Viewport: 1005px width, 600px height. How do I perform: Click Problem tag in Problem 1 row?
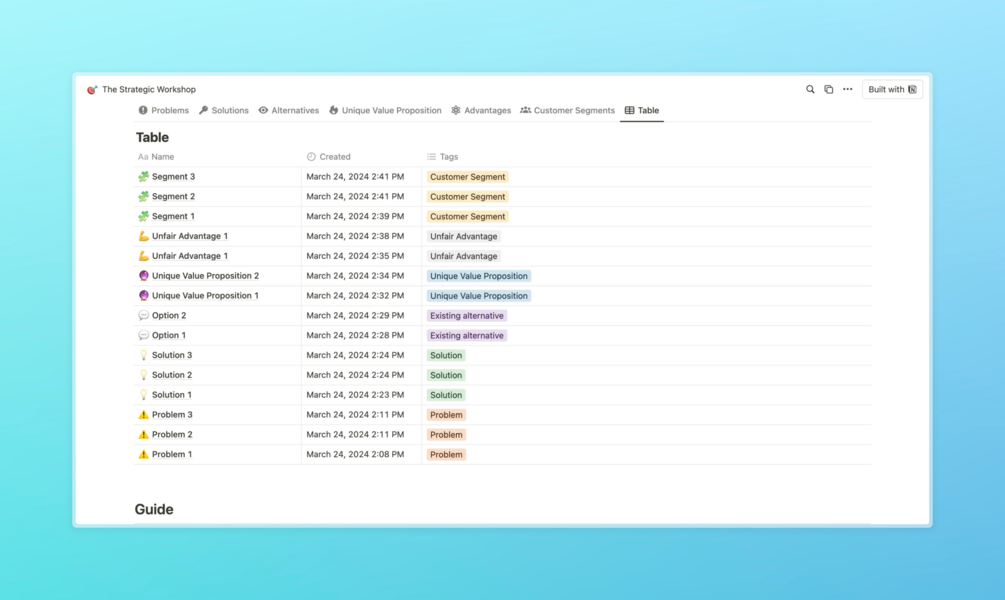click(446, 455)
